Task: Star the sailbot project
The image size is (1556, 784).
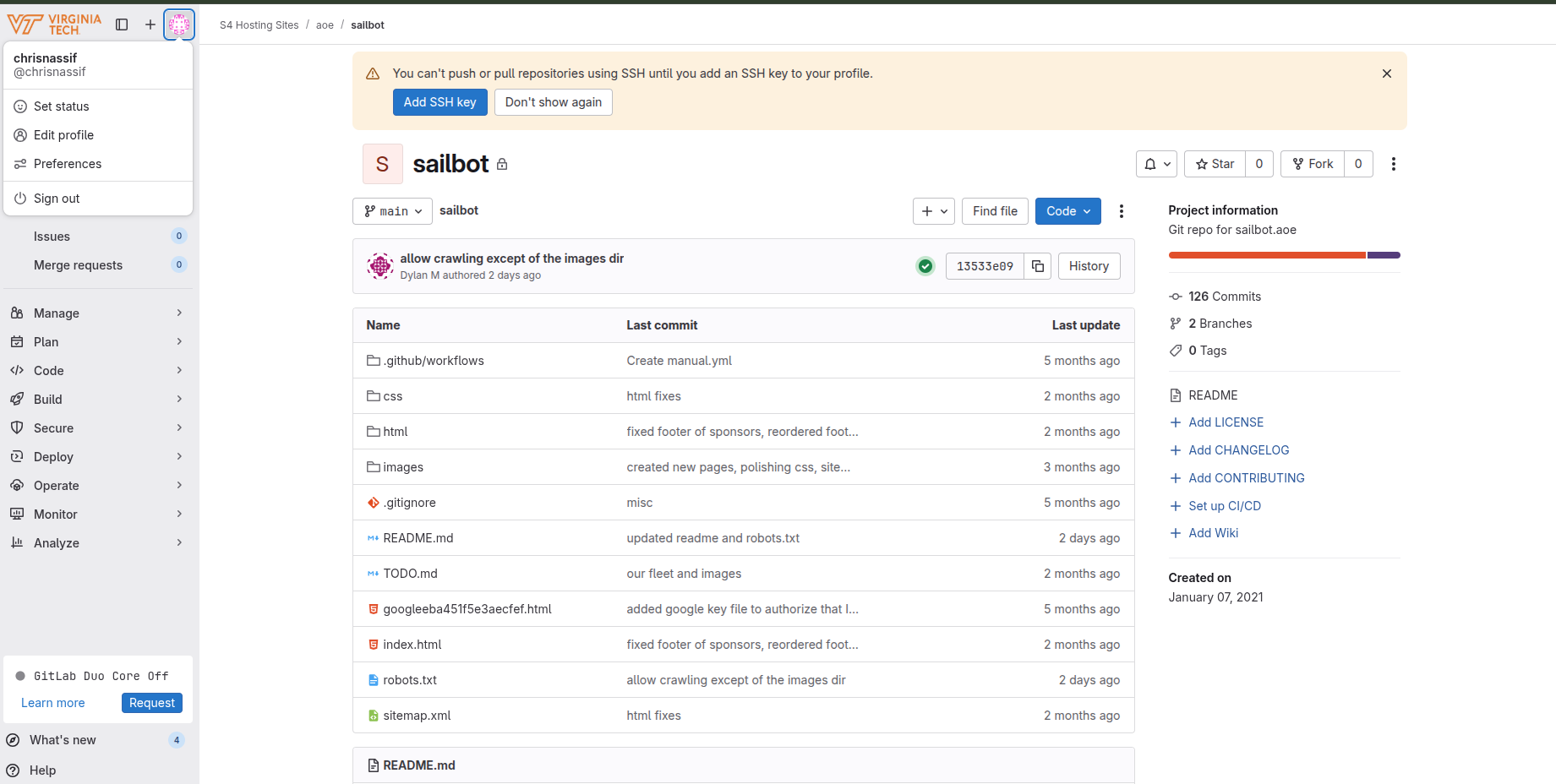Action: click(1215, 164)
